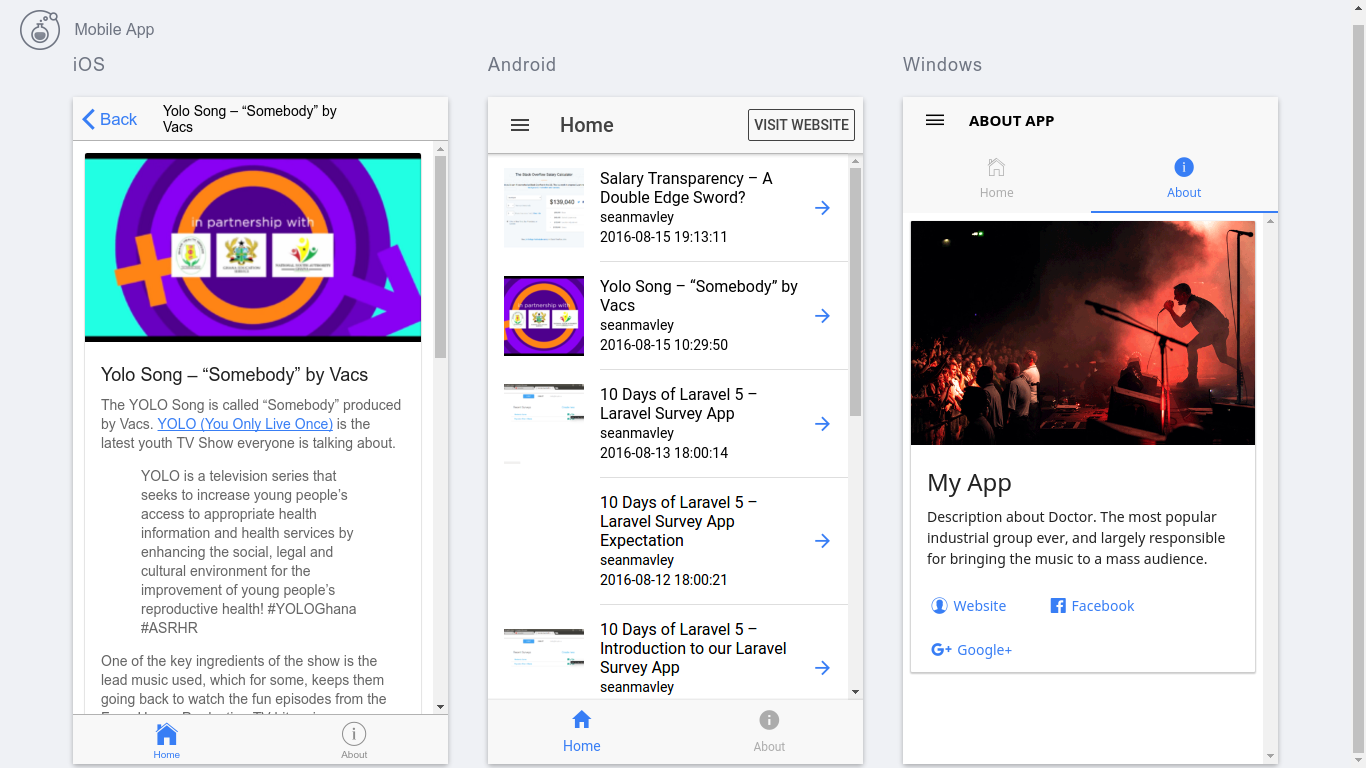The width and height of the screenshot is (1366, 768).
Task: Click the flask logo next to Mobile App
Action: coord(40,30)
